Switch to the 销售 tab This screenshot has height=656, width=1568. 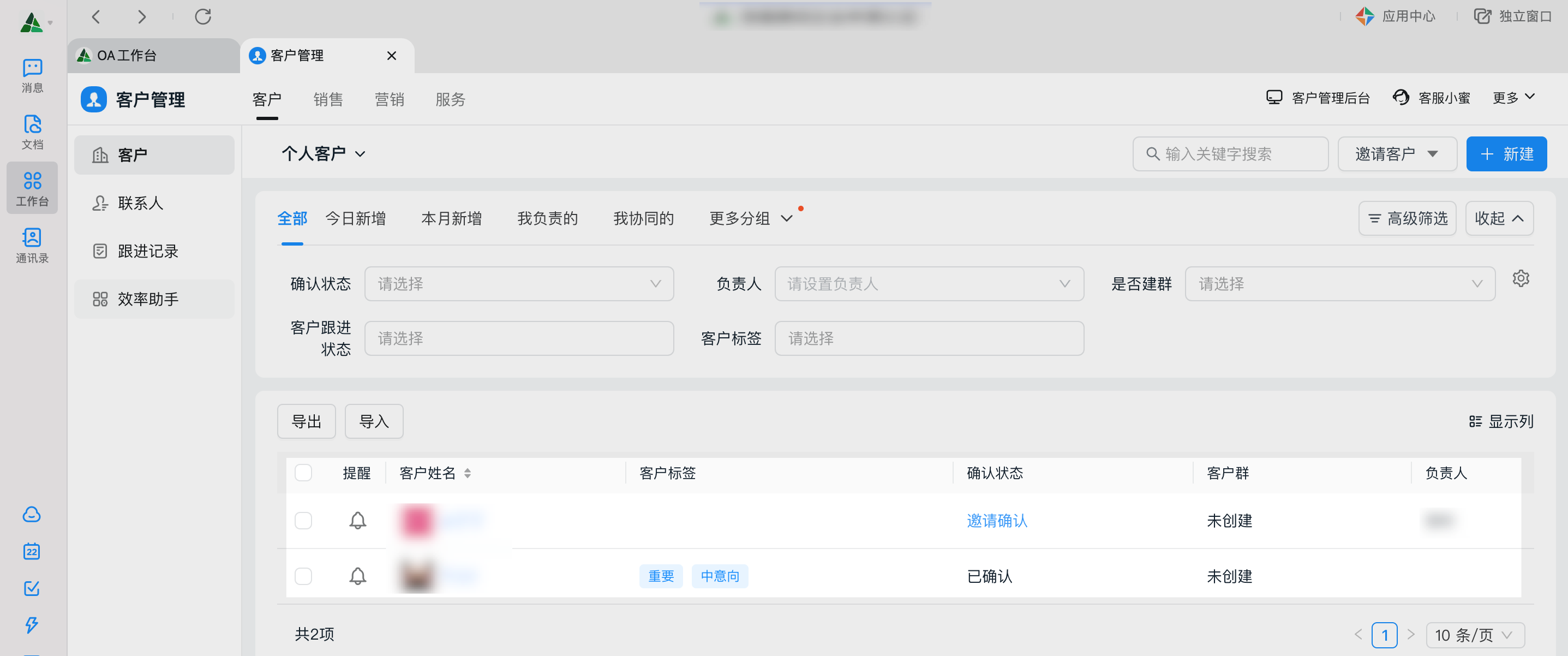(x=328, y=99)
